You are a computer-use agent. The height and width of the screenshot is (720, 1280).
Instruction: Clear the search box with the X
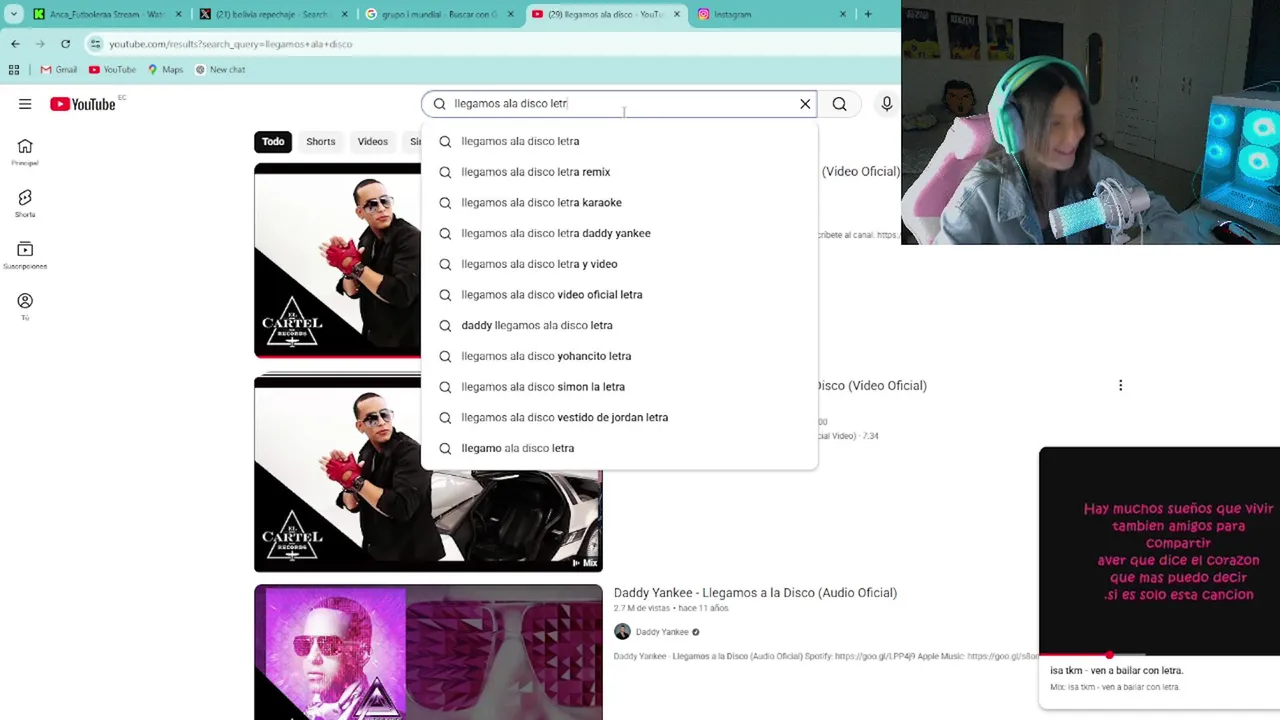(x=805, y=104)
